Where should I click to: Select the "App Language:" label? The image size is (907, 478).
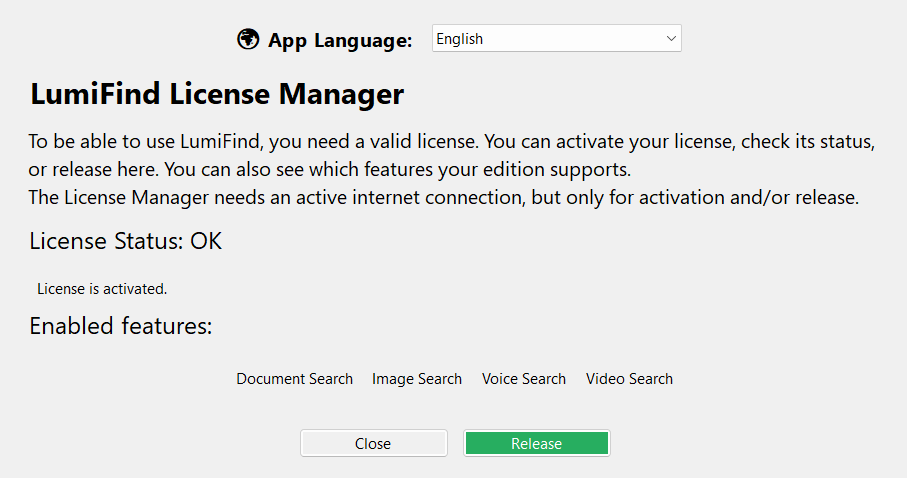point(340,41)
